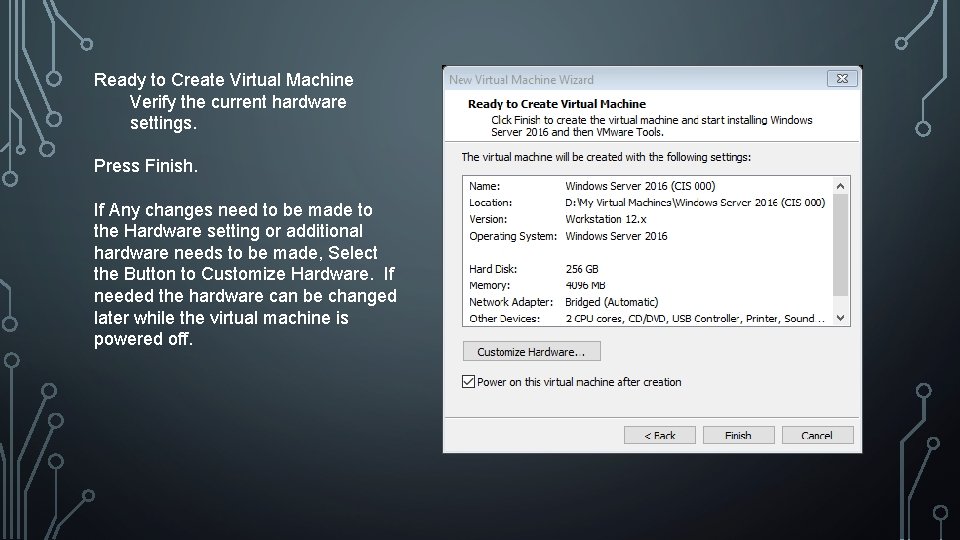The height and width of the screenshot is (540, 960).
Task: Click the slide heading 'Ready to Create Virtual Machine'
Action: tap(223, 80)
